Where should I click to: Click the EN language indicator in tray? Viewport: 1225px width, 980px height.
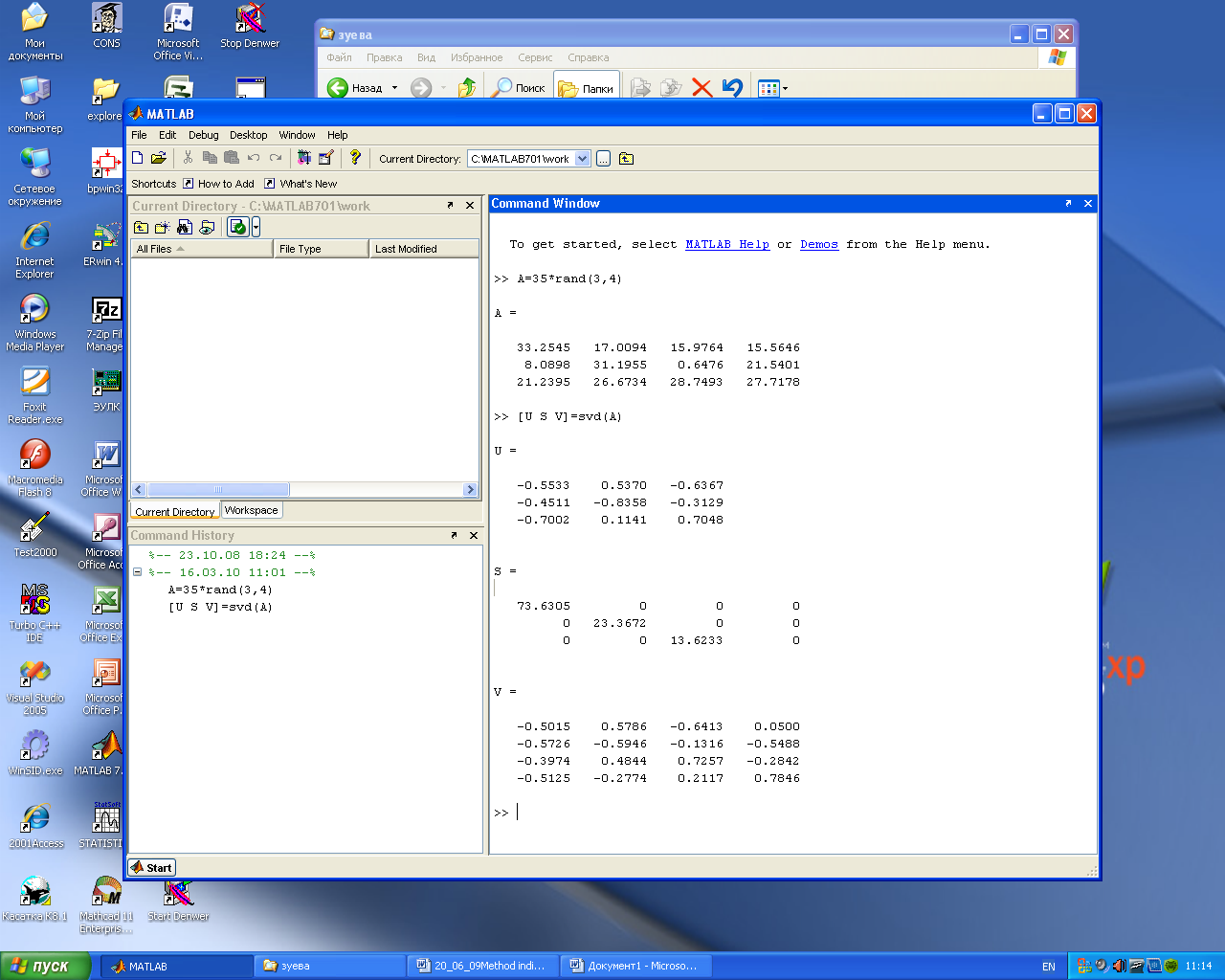[x=1049, y=967]
